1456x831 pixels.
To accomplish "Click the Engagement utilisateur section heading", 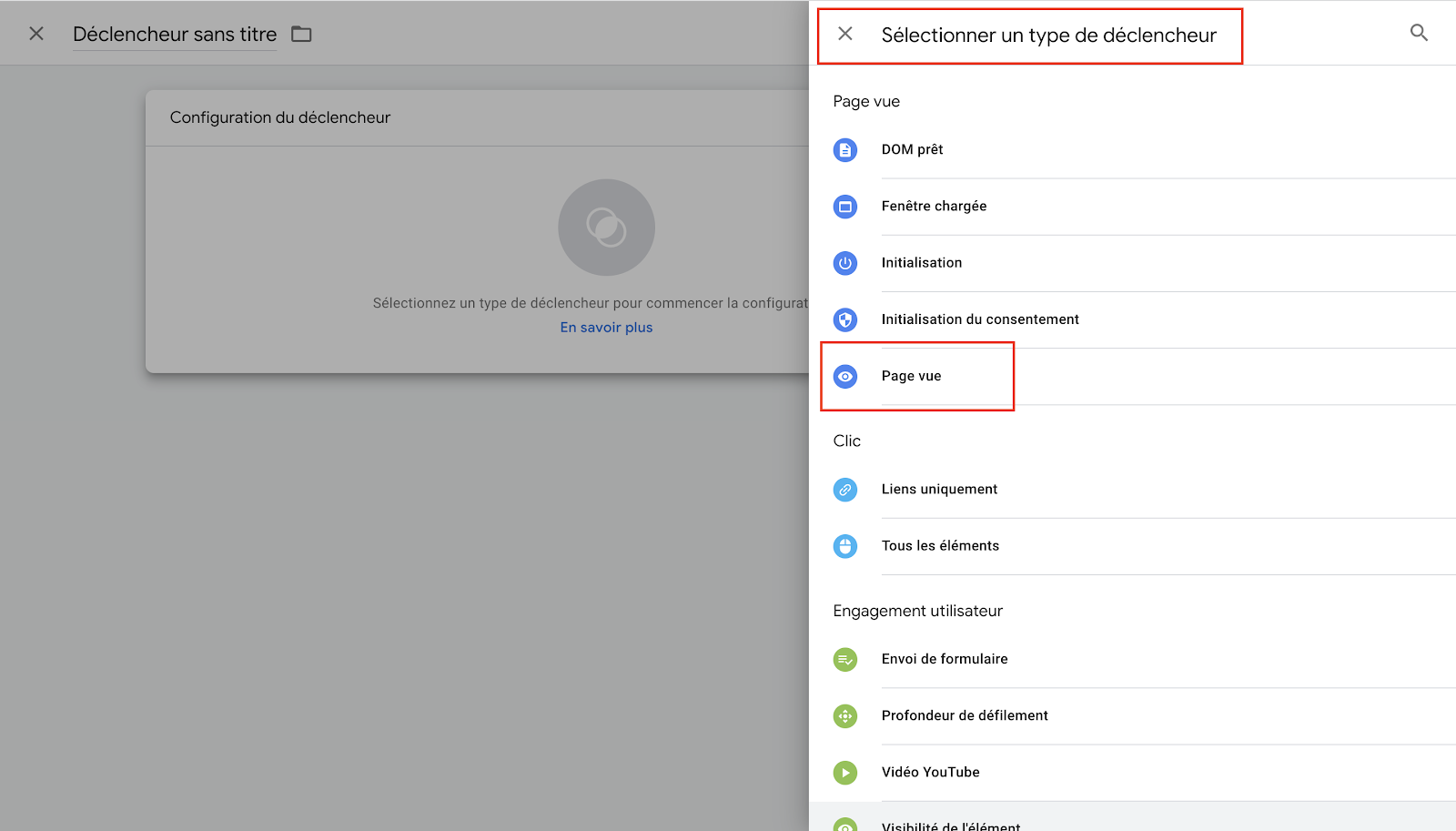I will click(x=917, y=611).
